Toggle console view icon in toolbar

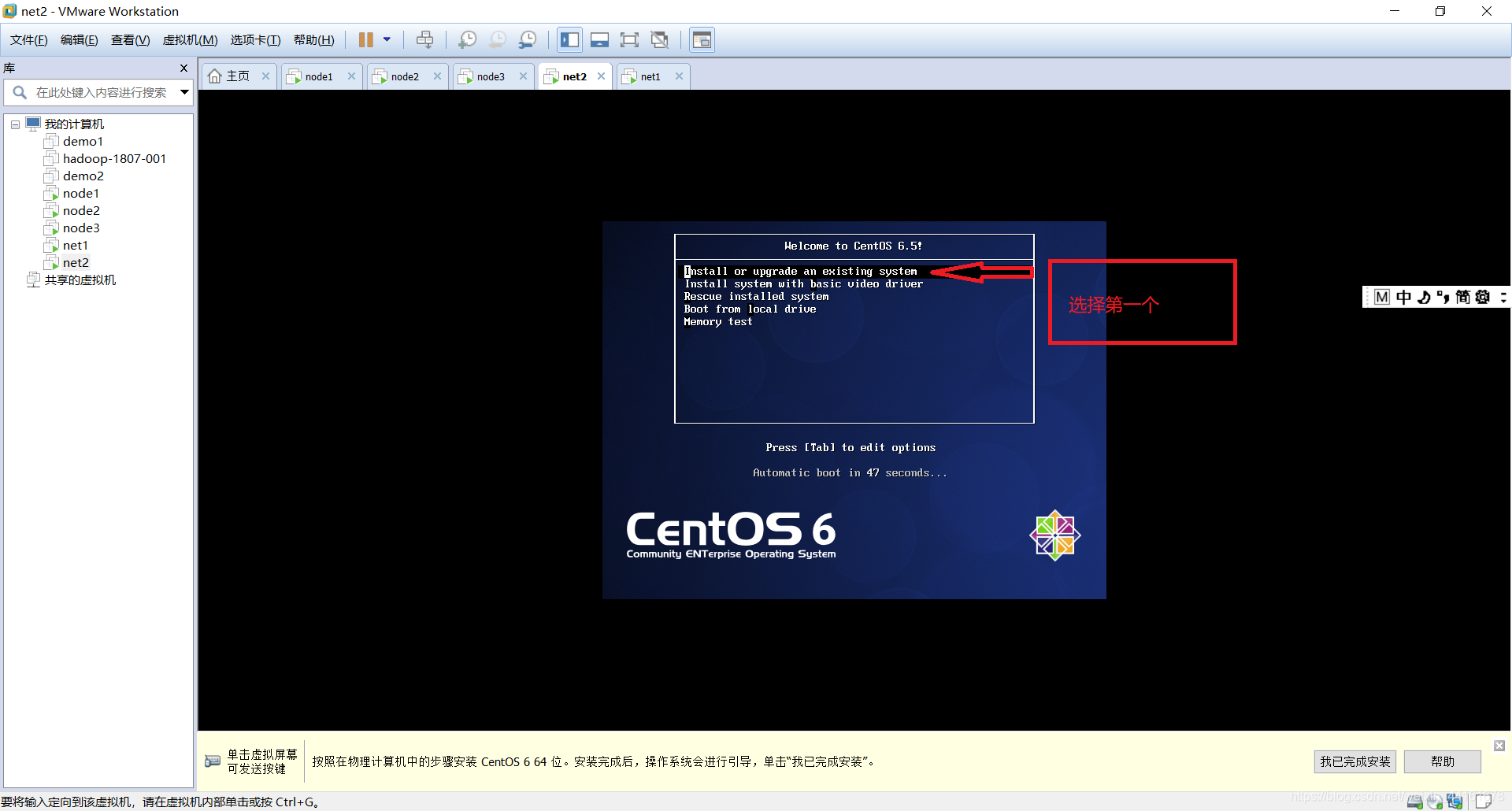coord(702,39)
